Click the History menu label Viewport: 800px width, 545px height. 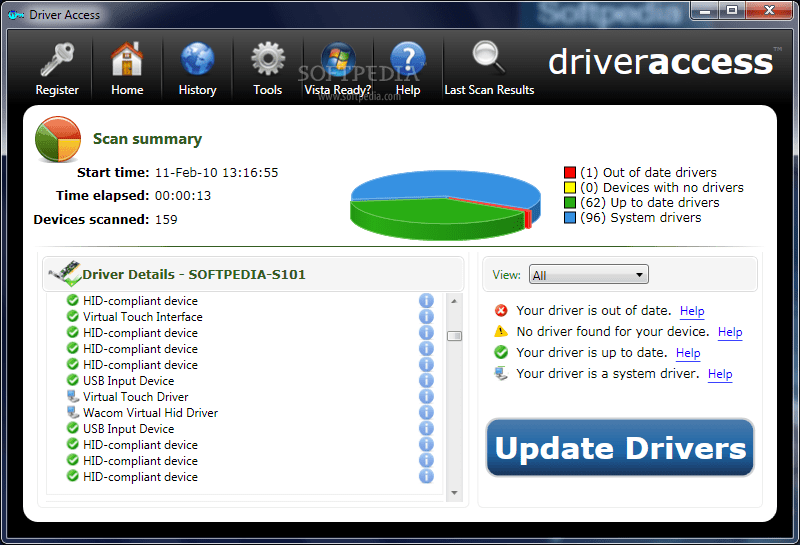tap(197, 90)
